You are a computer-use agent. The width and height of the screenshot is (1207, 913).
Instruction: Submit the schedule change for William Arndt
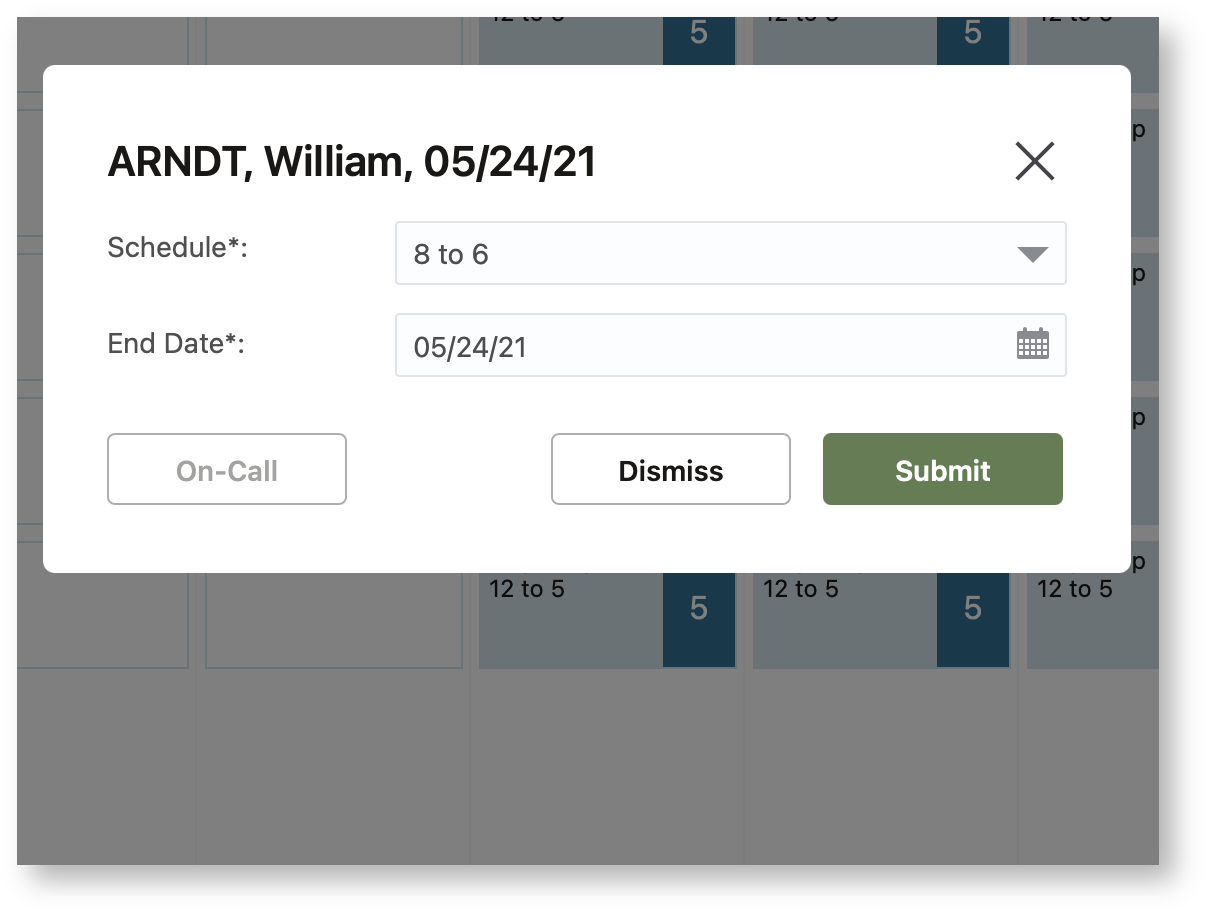click(941, 469)
